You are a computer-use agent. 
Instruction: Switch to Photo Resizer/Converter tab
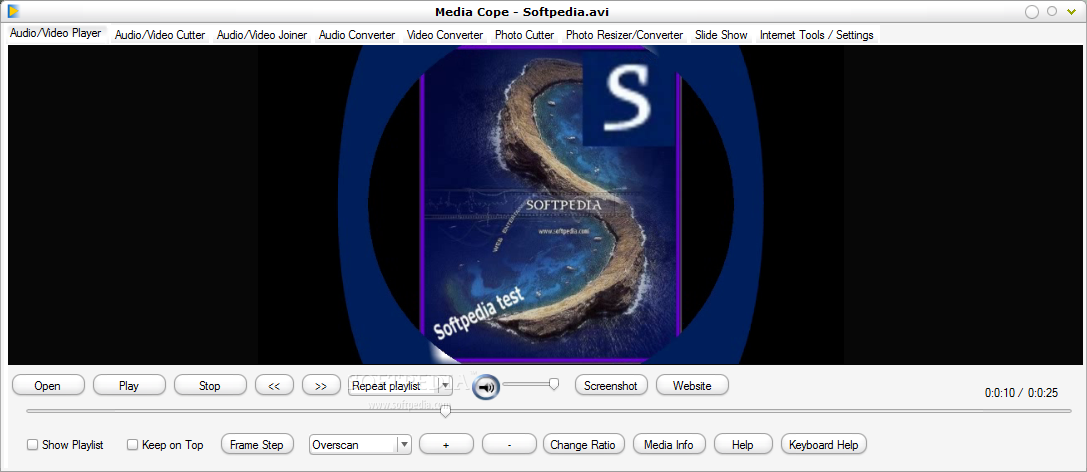pos(625,35)
